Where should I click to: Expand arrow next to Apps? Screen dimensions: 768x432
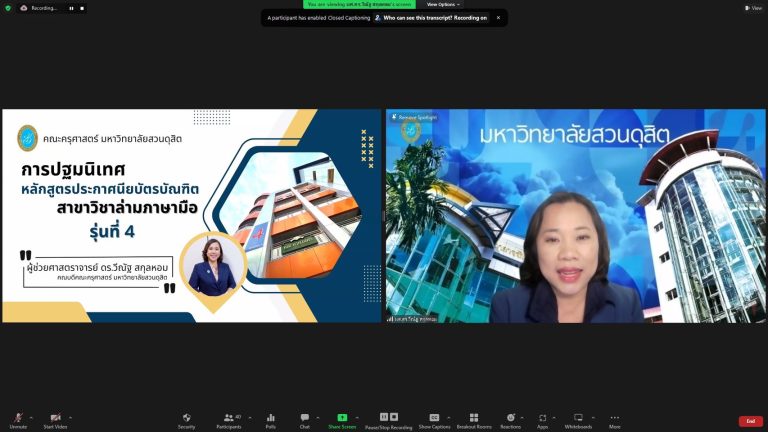[x=554, y=418]
